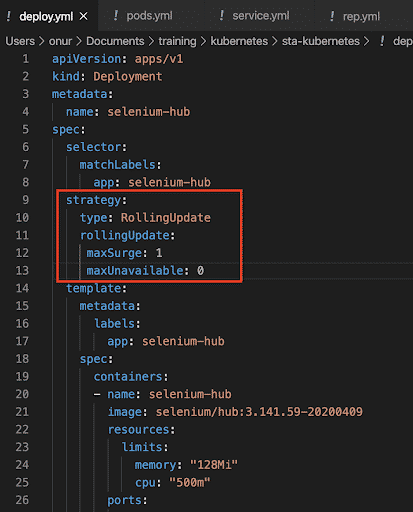The image size is (413, 512).
Task: Click line number 9 in gutter
Action: (x=26, y=200)
